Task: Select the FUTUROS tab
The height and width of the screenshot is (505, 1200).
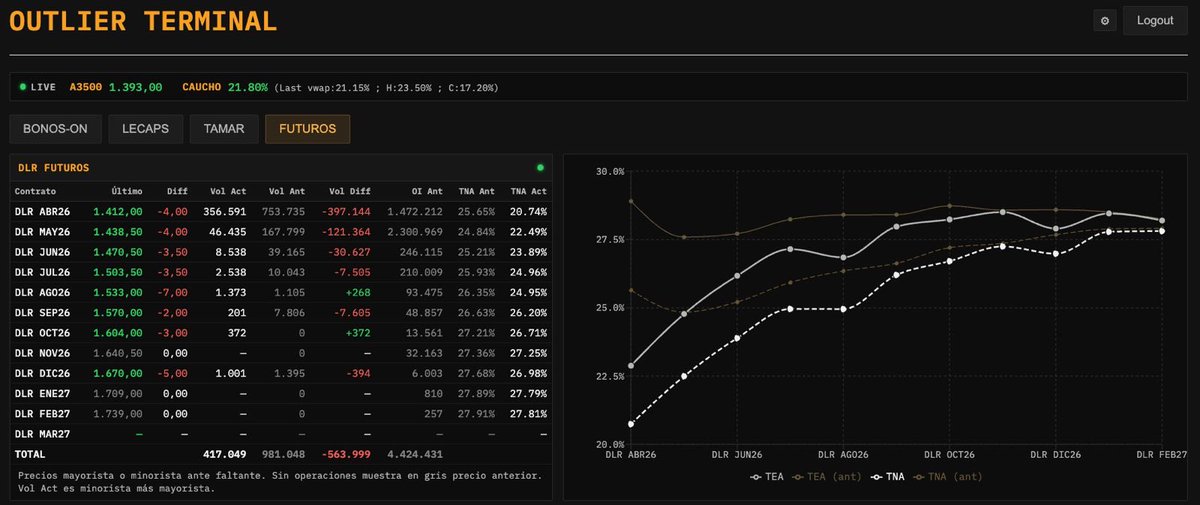Action: click(x=307, y=128)
